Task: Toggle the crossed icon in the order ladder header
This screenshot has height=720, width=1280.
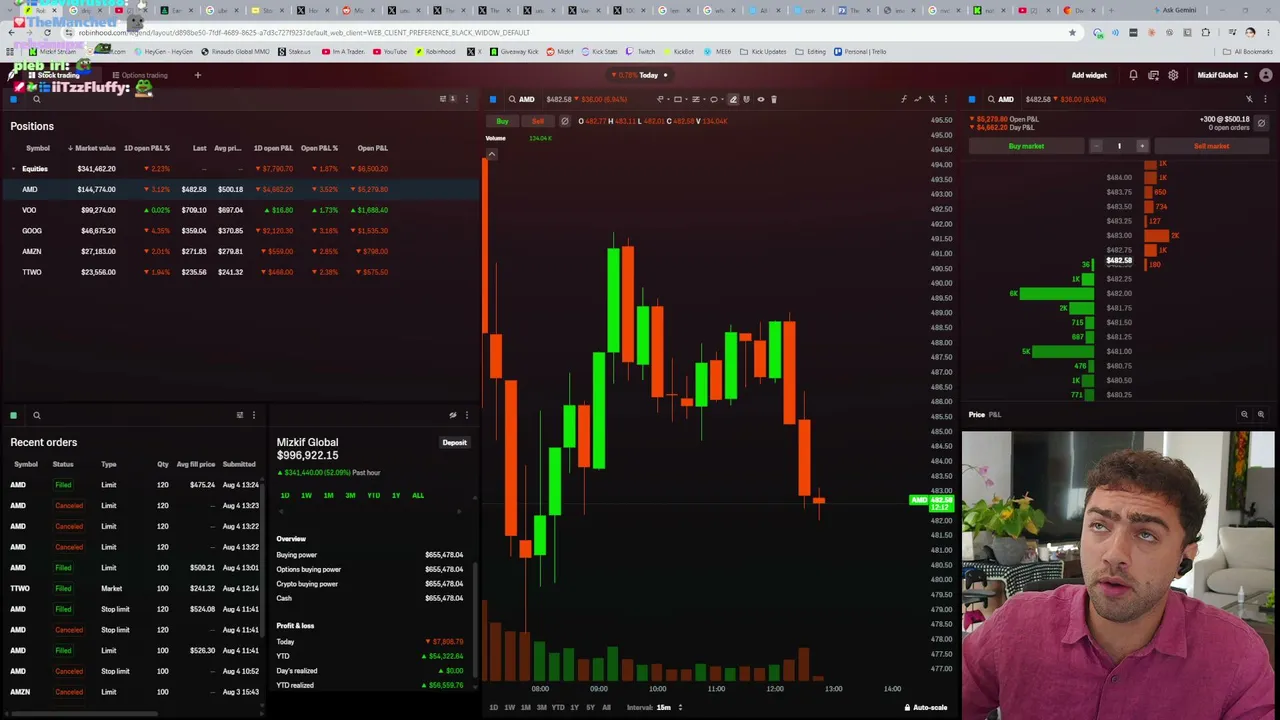Action: (x=1249, y=99)
